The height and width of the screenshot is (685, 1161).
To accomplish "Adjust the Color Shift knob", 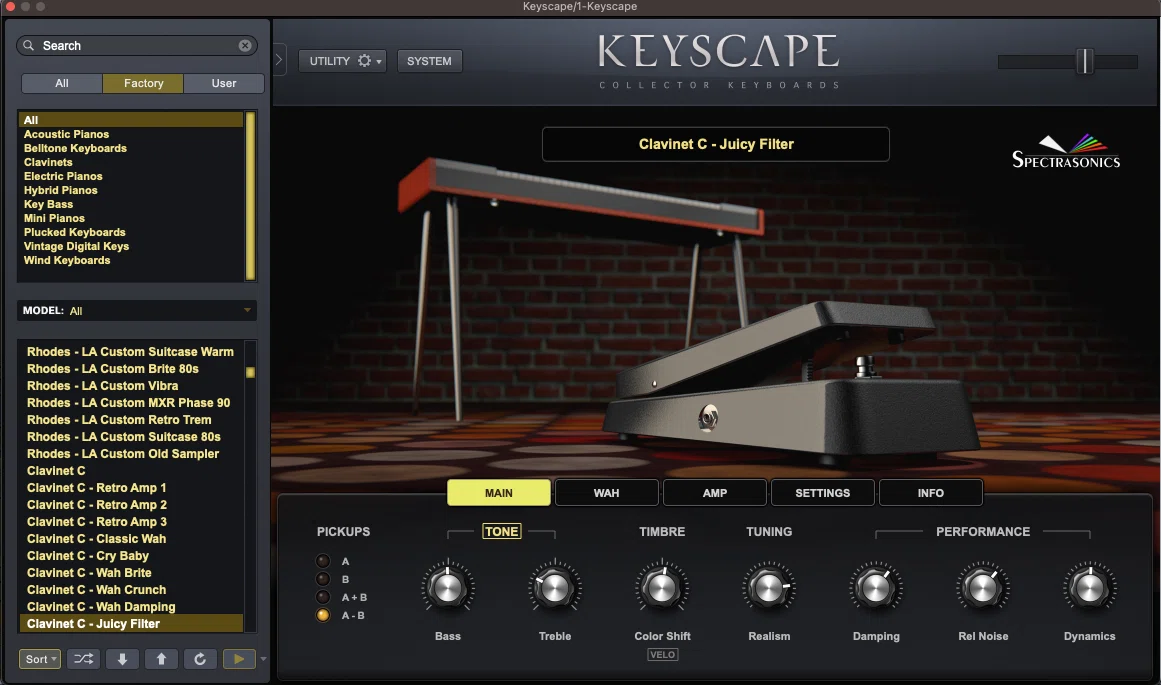I will [x=662, y=588].
